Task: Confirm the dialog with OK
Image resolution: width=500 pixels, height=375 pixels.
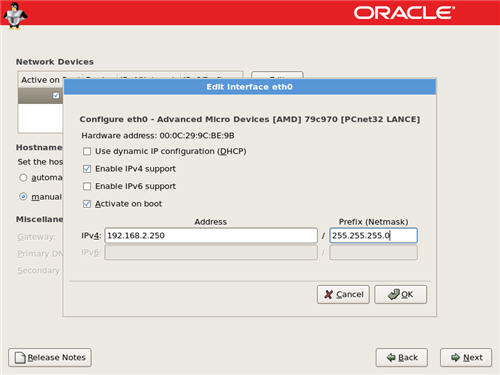Action: (x=400, y=294)
